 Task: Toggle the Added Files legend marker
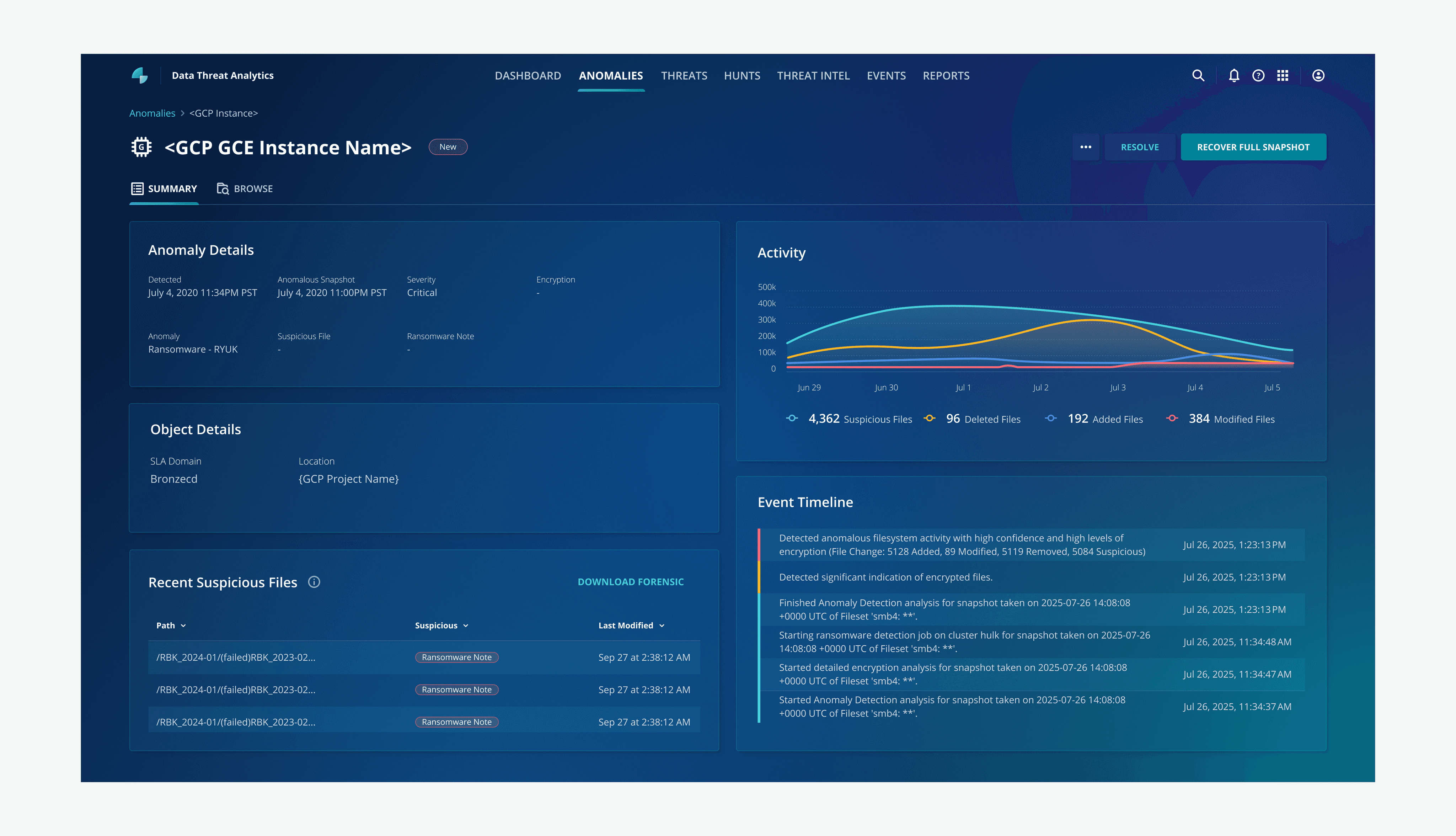1051,419
